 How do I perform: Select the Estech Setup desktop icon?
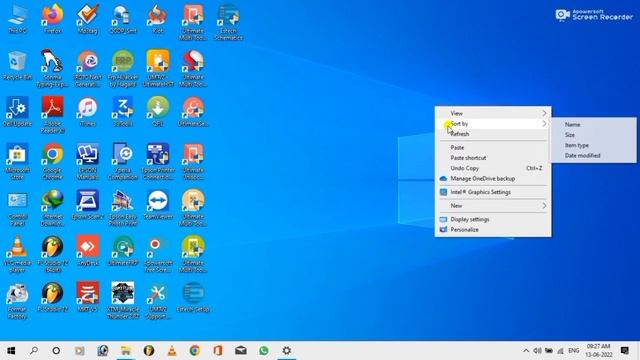tap(193, 298)
